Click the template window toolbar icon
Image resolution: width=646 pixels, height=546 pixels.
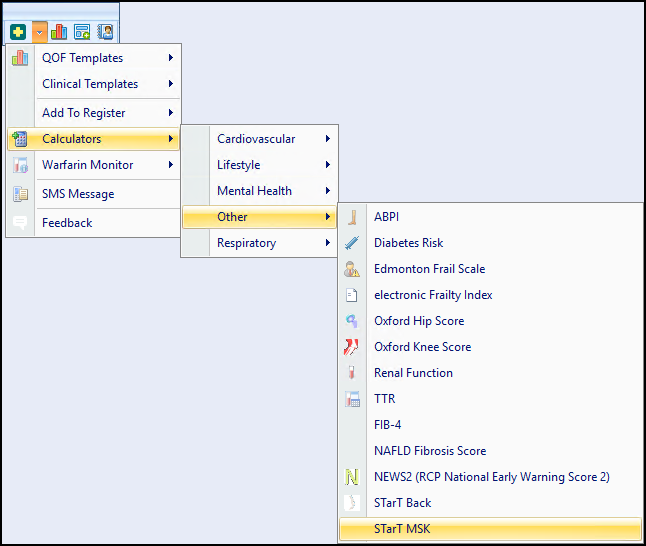82,32
